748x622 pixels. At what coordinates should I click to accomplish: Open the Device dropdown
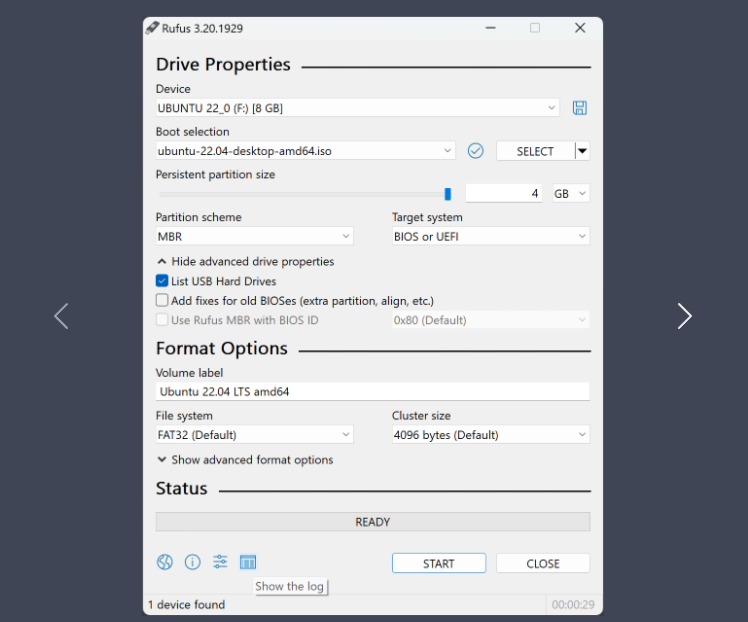click(358, 108)
